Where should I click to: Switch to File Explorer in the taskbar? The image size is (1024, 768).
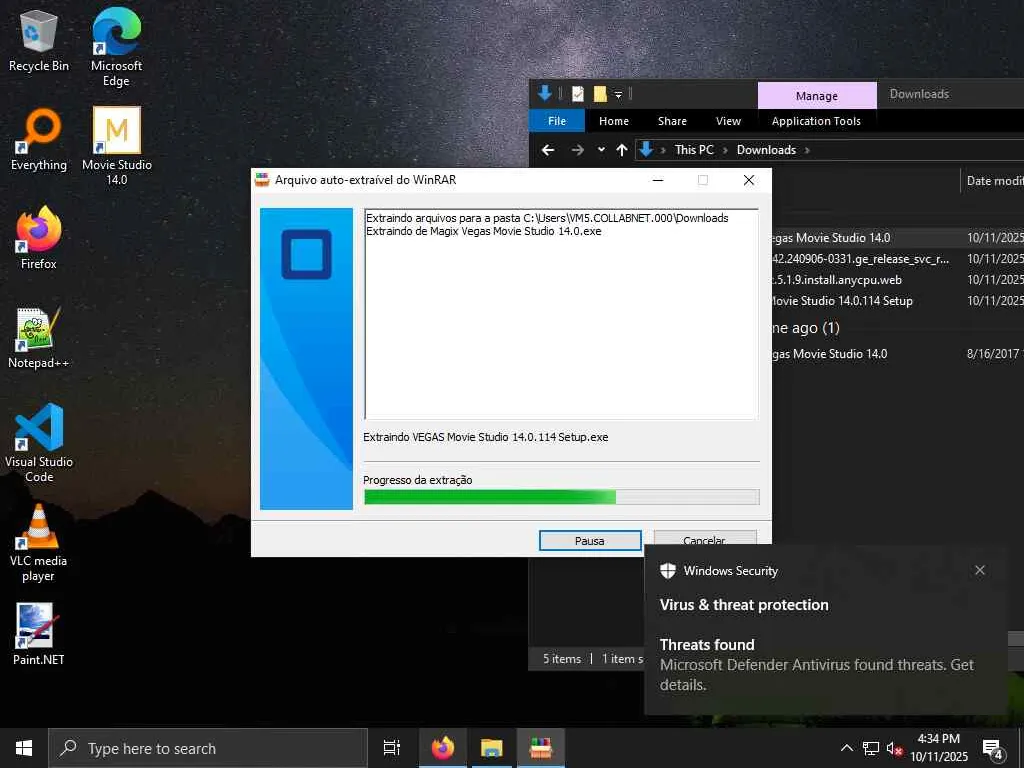[491, 748]
